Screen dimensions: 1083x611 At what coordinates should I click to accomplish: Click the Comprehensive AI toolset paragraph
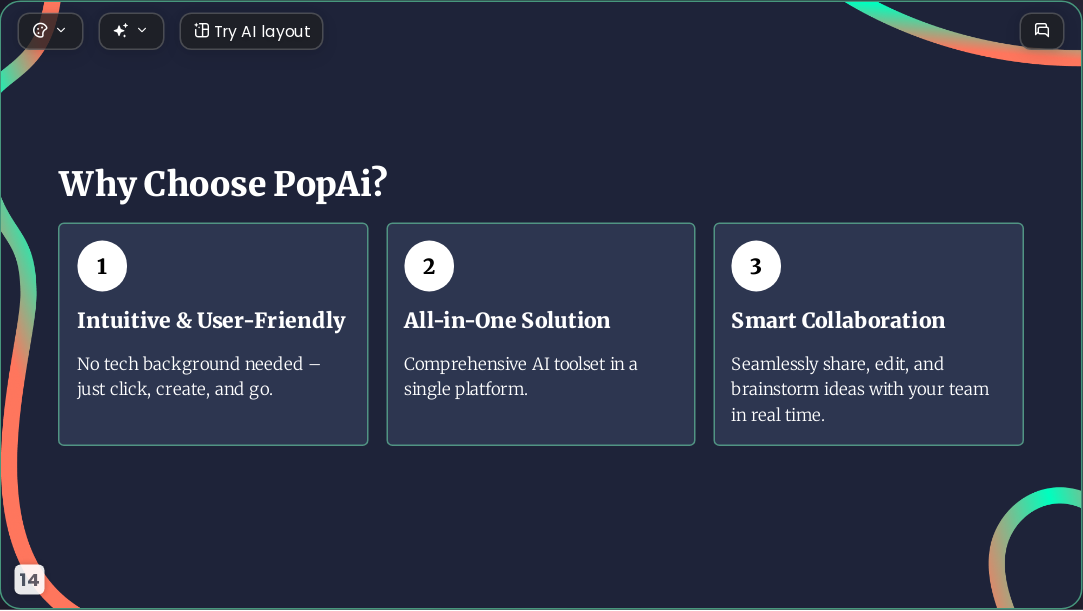click(x=521, y=376)
